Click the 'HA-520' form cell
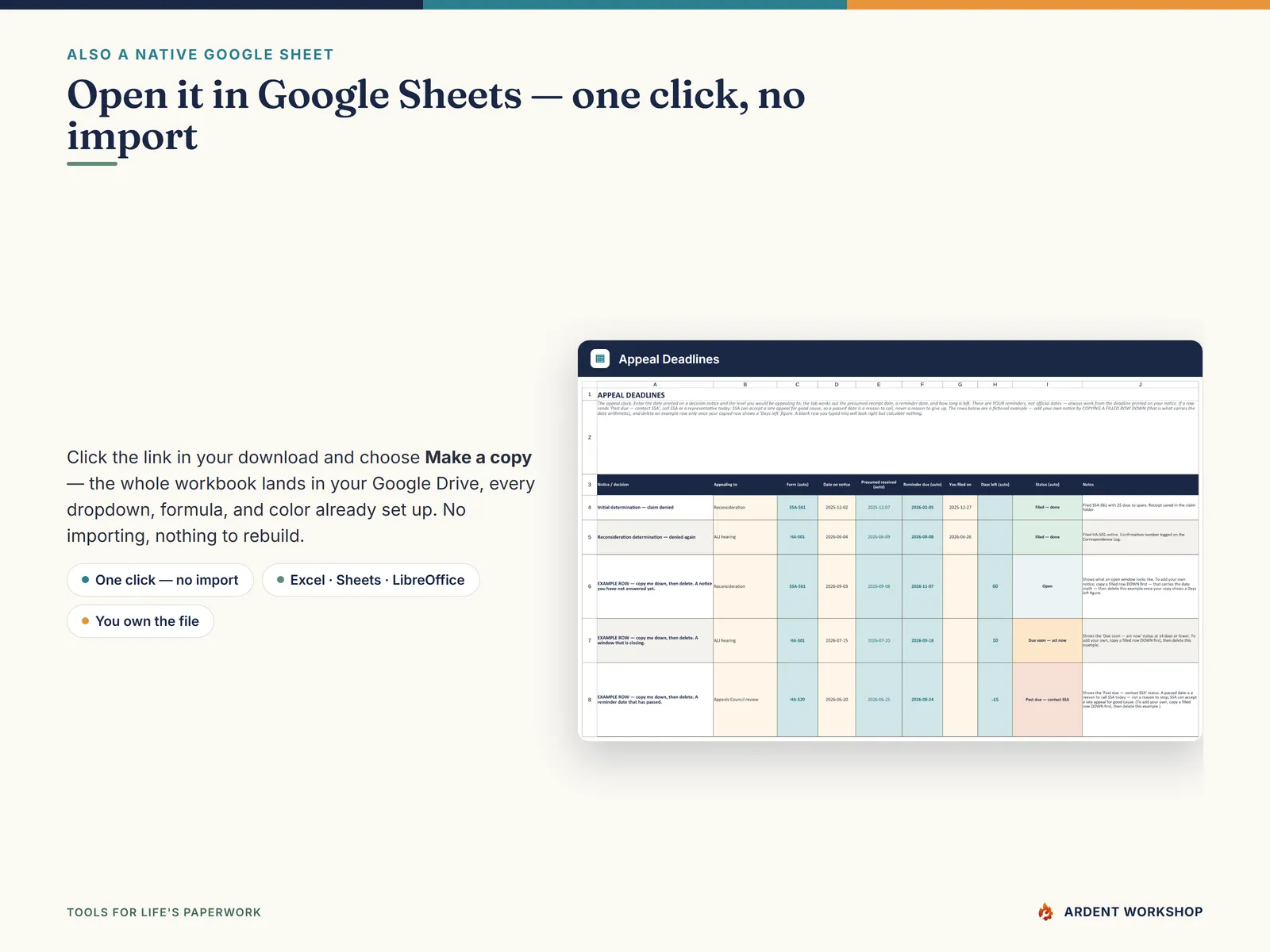Screen dimensions: 1270x952 point(797,700)
